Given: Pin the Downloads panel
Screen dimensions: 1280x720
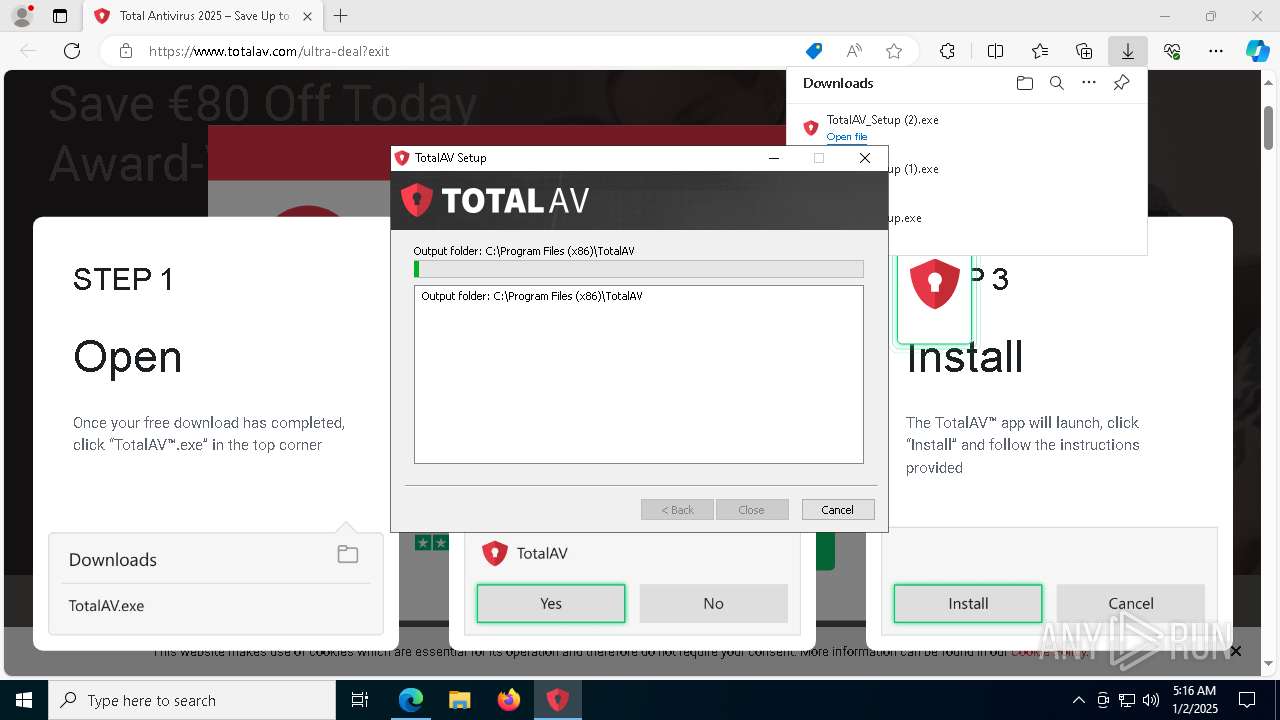Looking at the screenshot, I should 1121,83.
